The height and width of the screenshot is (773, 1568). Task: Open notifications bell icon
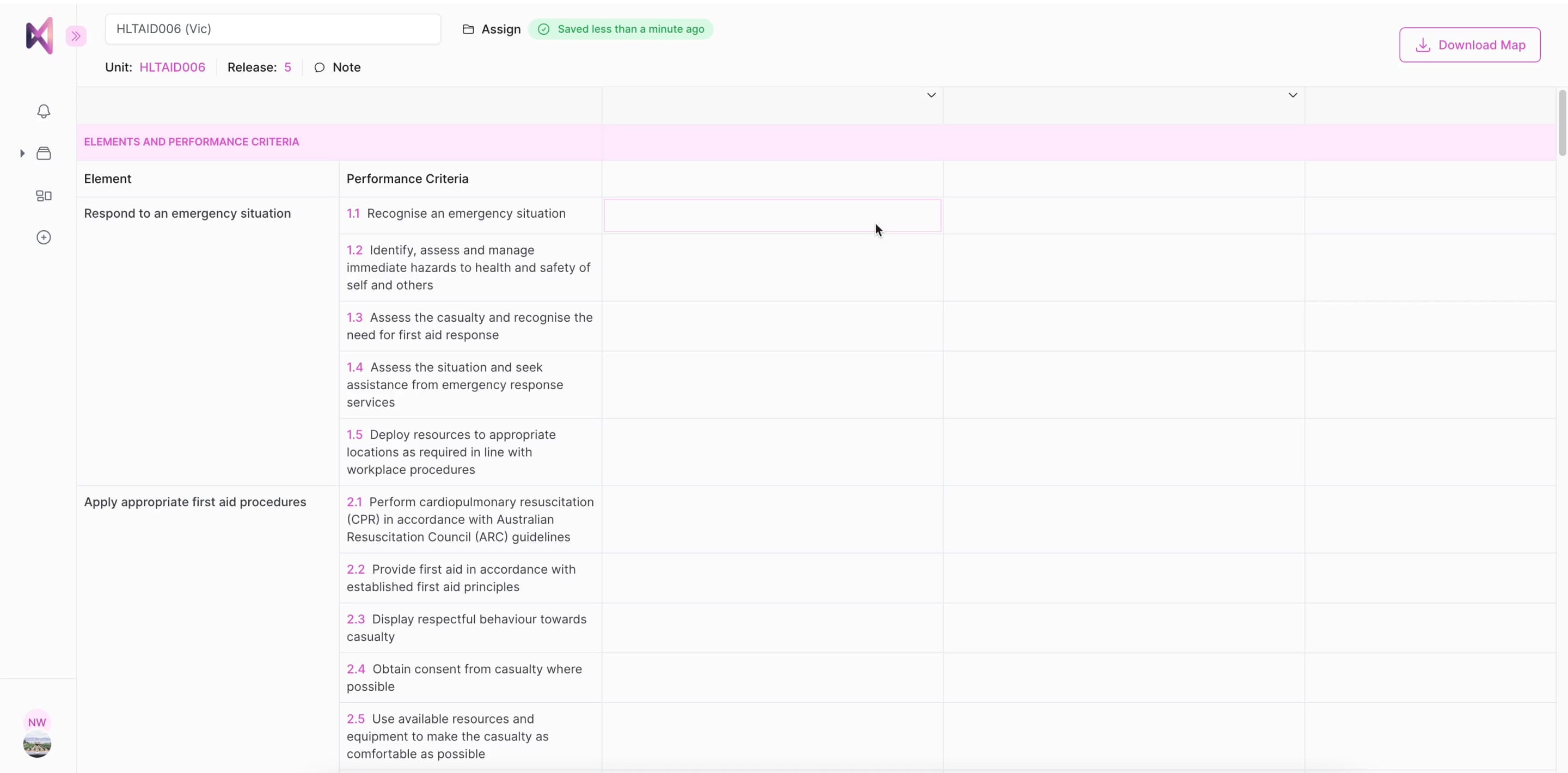point(43,112)
